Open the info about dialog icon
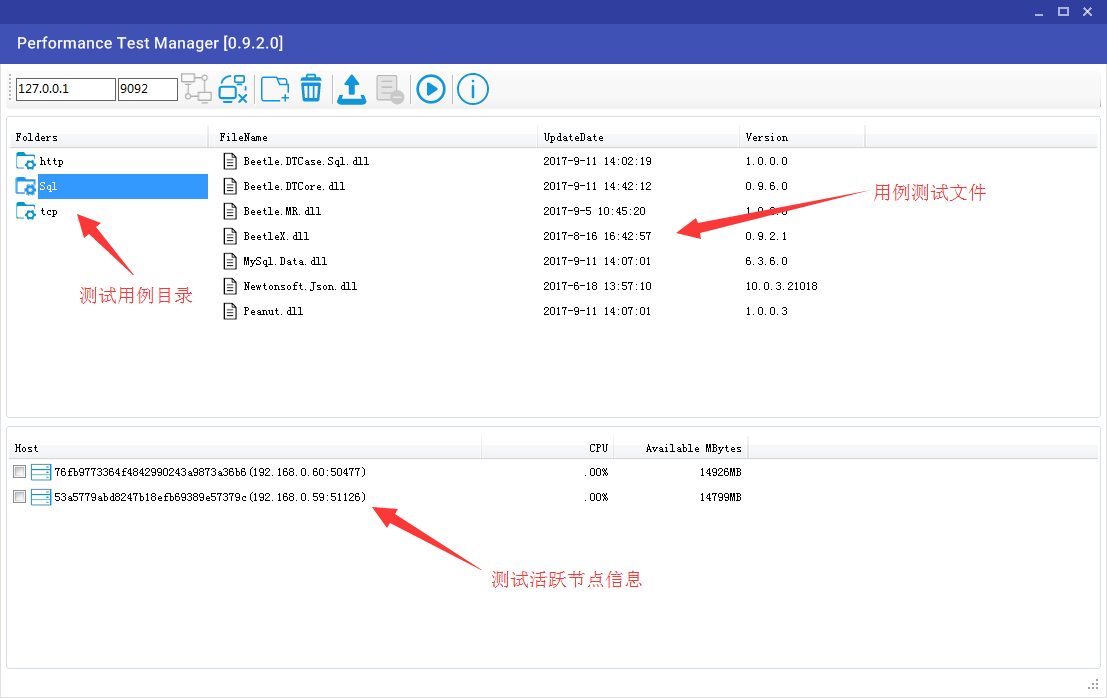This screenshot has width=1107, height=698. click(472, 90)
